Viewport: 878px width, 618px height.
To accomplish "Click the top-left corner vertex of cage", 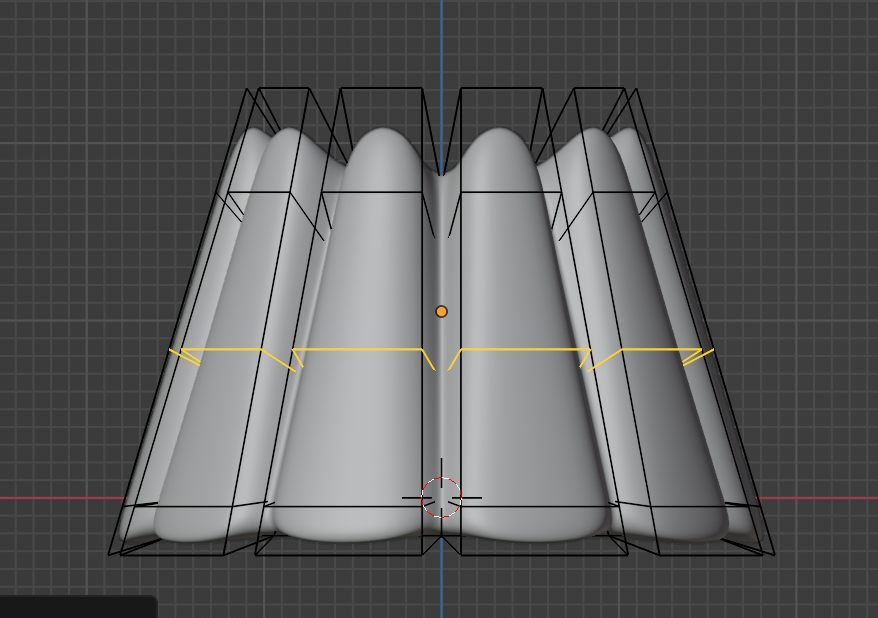I will [247, 88].
